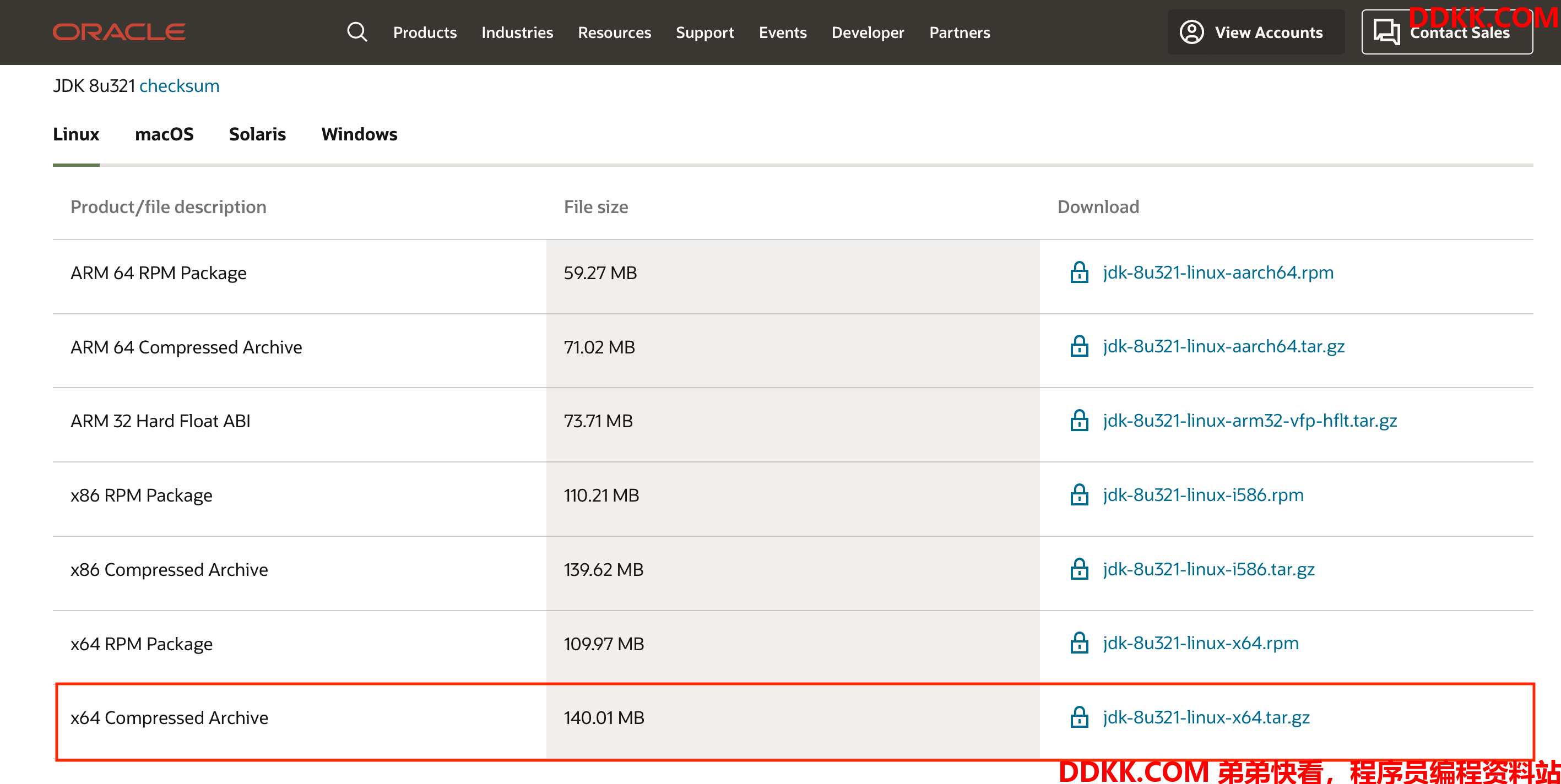This screenshot has width=1561, height=784.
Task: Select the Linux tab
Action: coord(76,134)
